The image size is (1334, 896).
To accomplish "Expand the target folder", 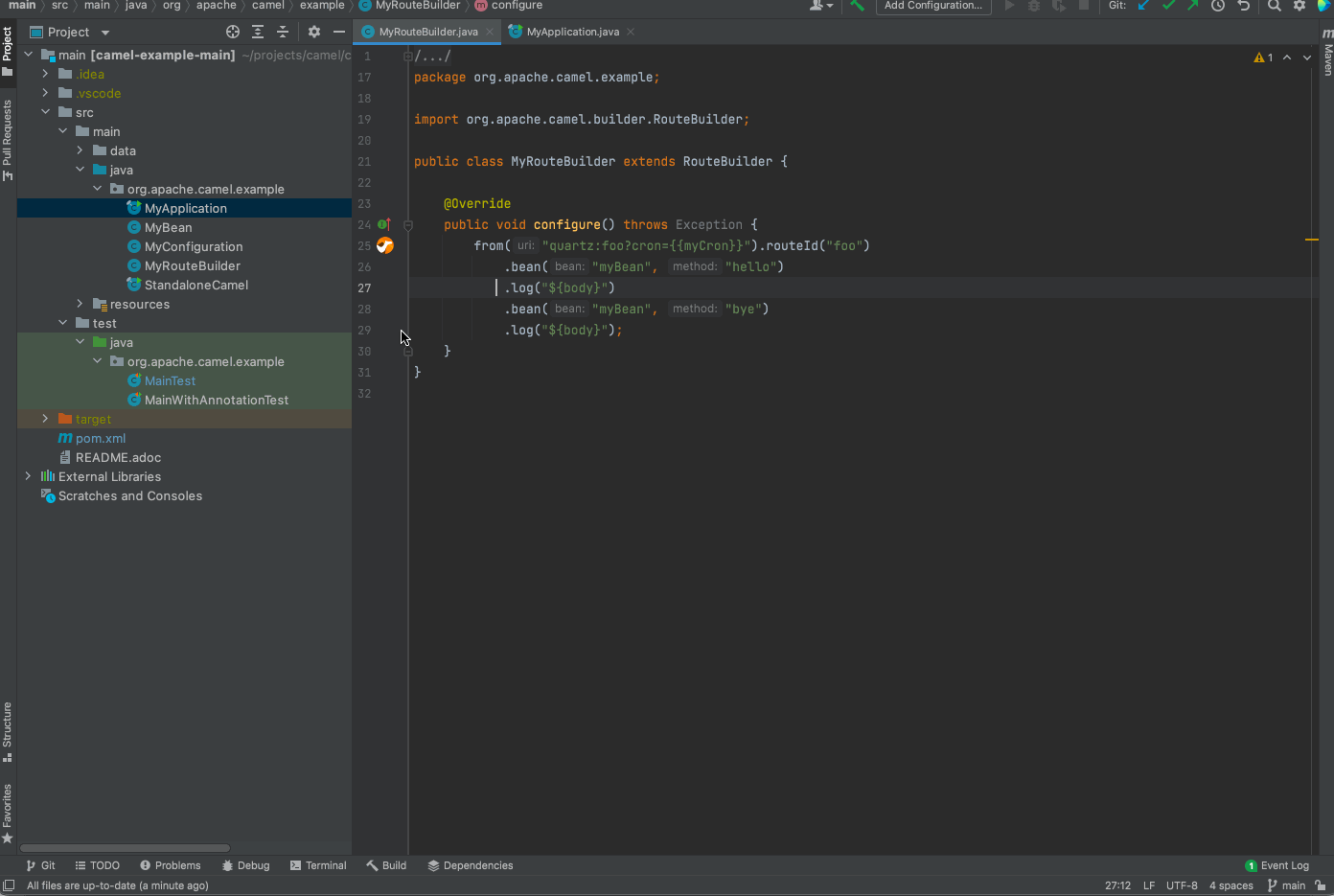I will (x=45, y=419).
